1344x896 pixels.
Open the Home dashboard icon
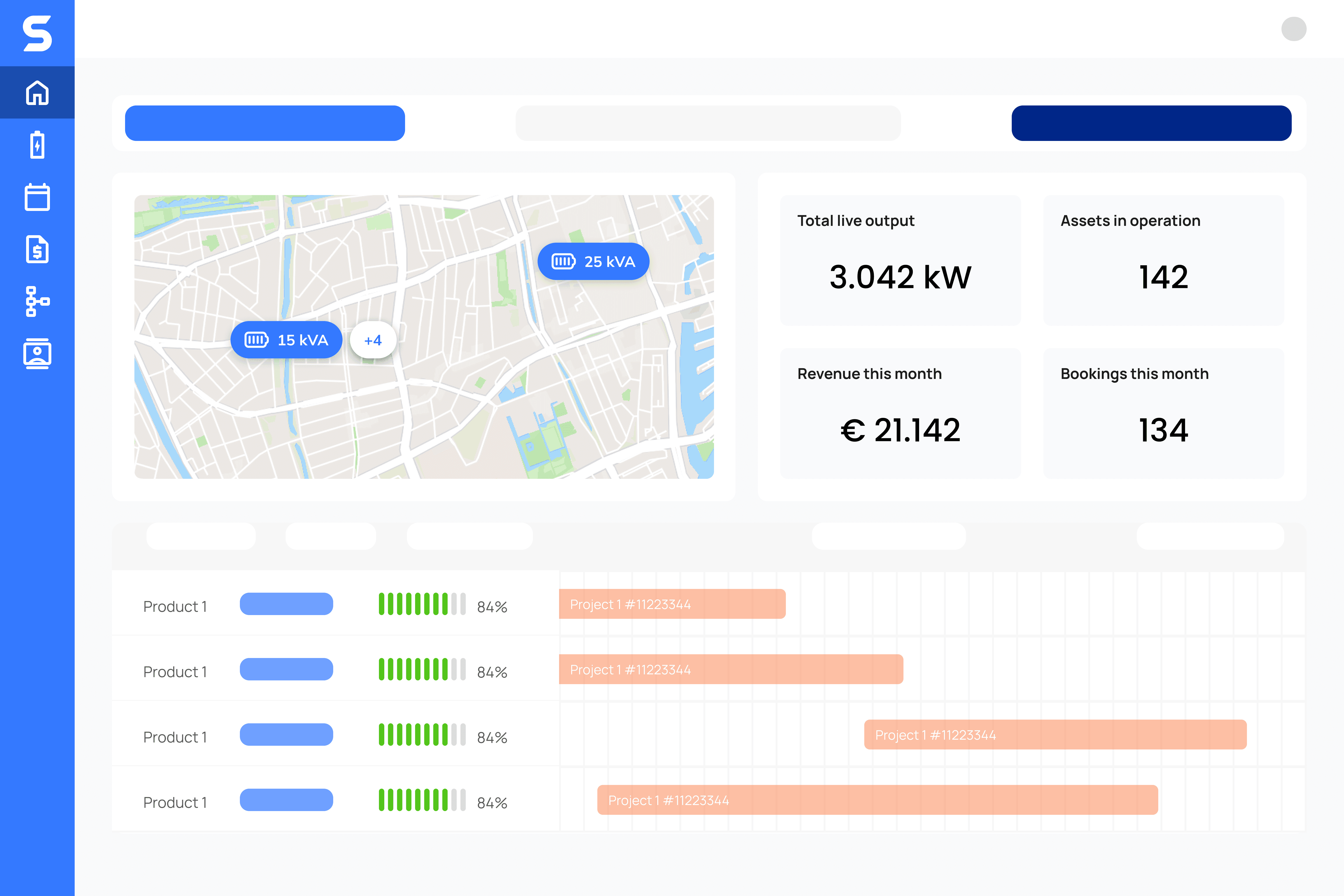(x=37, y=93)
